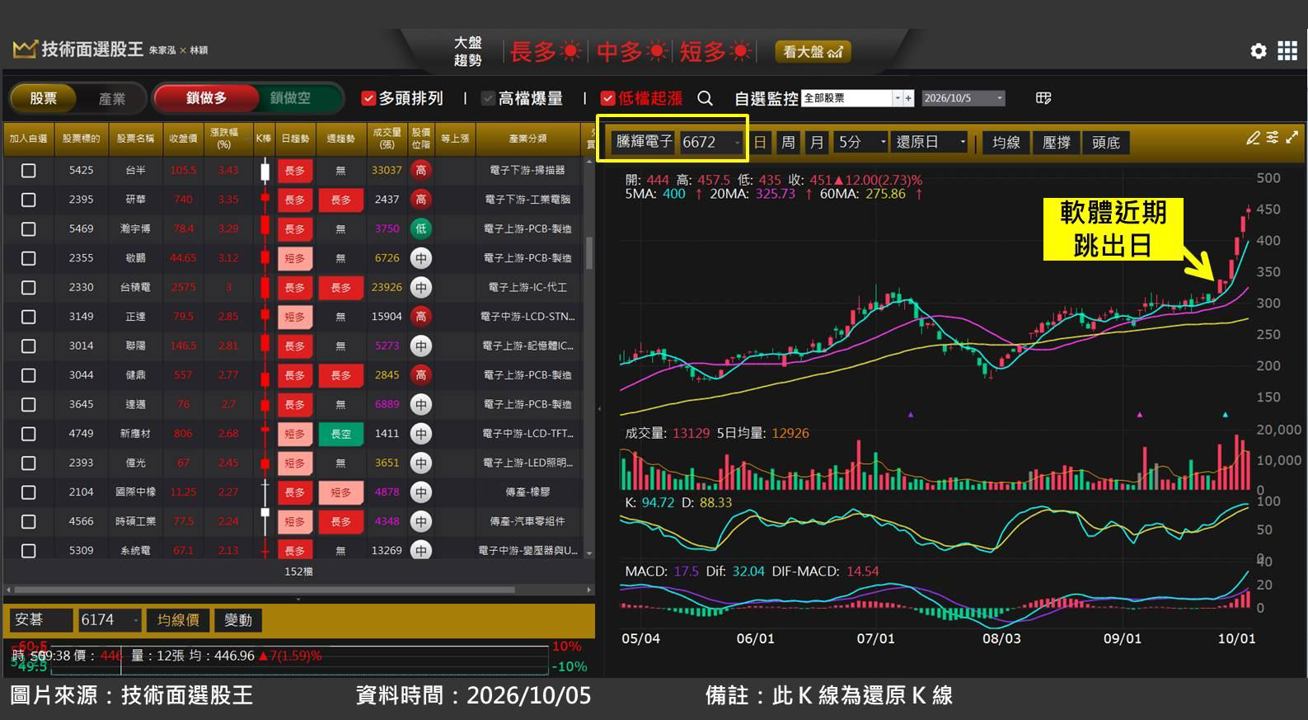Click the 高 badge in 健鼎 row
This screenshot has height=720, width=1308.
[421, 375]
